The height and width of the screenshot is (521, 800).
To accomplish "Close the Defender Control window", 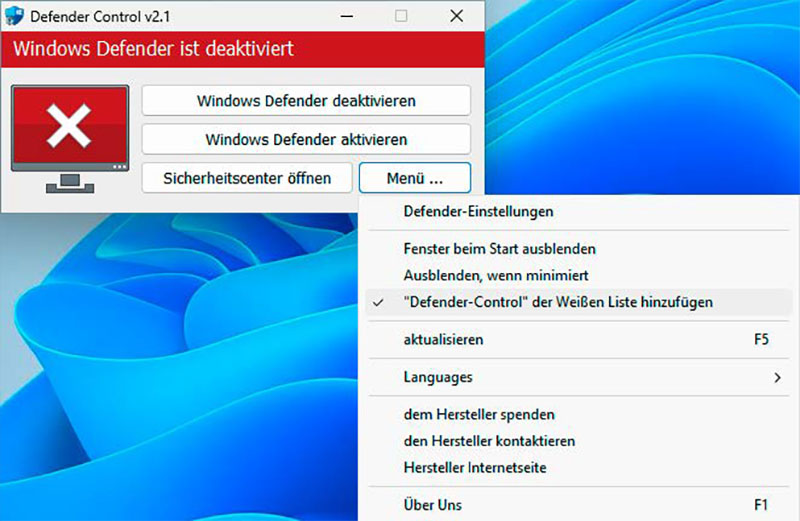I will [x=457, y=16].
